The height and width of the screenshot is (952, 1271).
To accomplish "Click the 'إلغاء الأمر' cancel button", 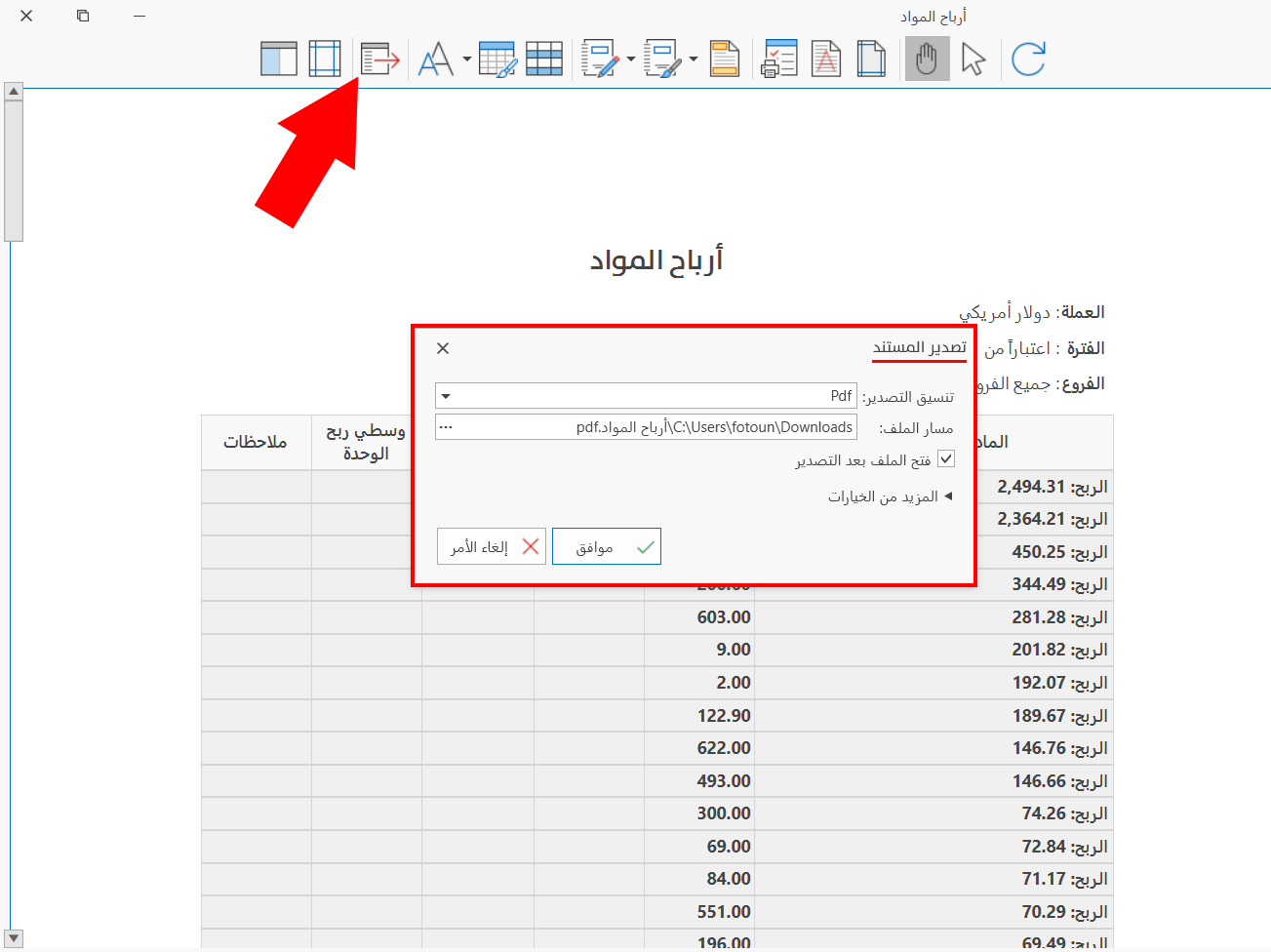I will click(x=492, y=546).
